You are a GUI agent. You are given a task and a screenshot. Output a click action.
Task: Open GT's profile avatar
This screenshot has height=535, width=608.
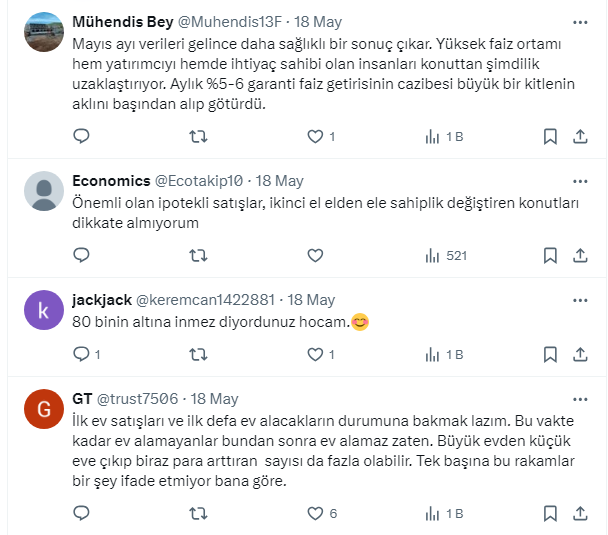tap(43, 410)
